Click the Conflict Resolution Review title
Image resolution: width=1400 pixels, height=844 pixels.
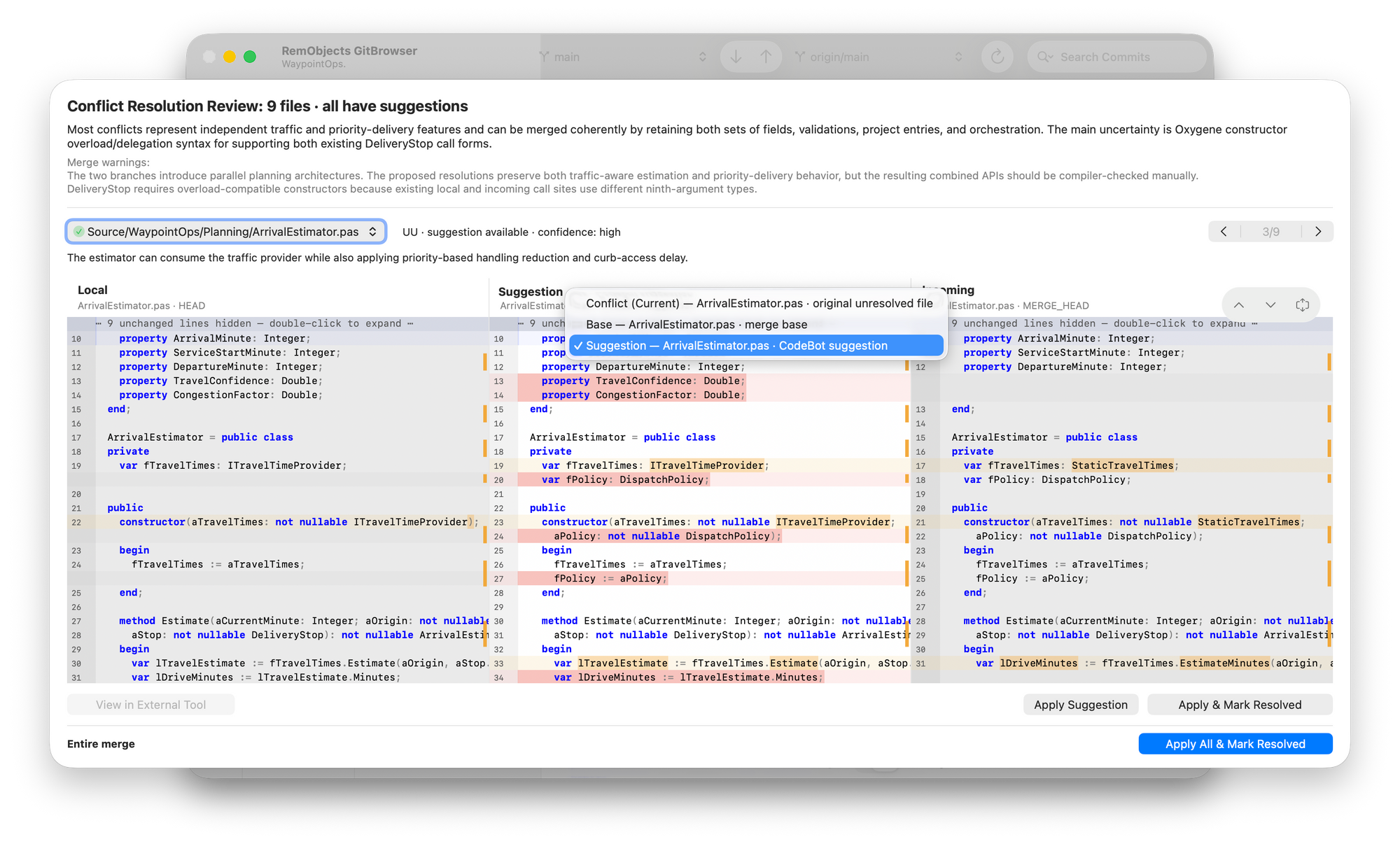point(267,106)
